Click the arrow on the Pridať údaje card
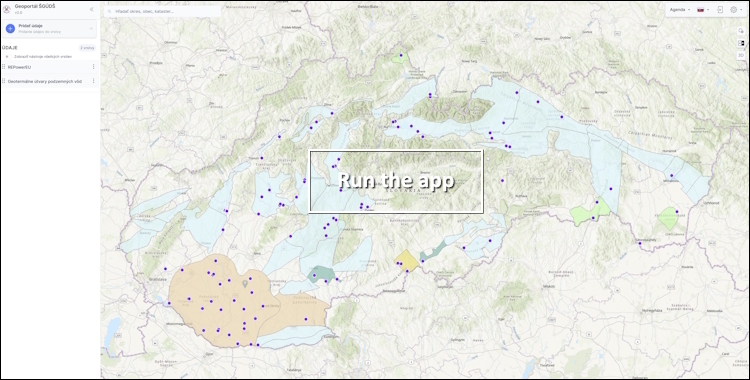Screen dimensions: 750x380 [91, 29]
